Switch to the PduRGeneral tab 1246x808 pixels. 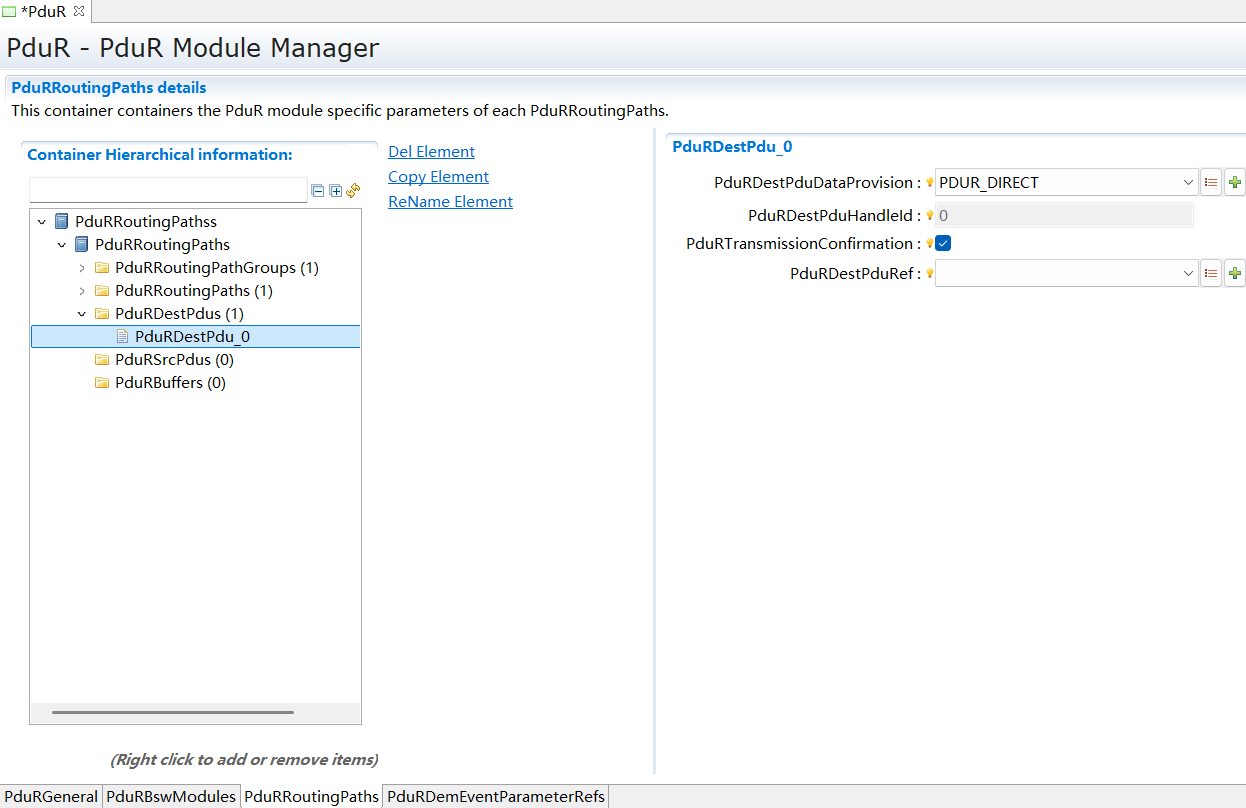pos(50,796)
